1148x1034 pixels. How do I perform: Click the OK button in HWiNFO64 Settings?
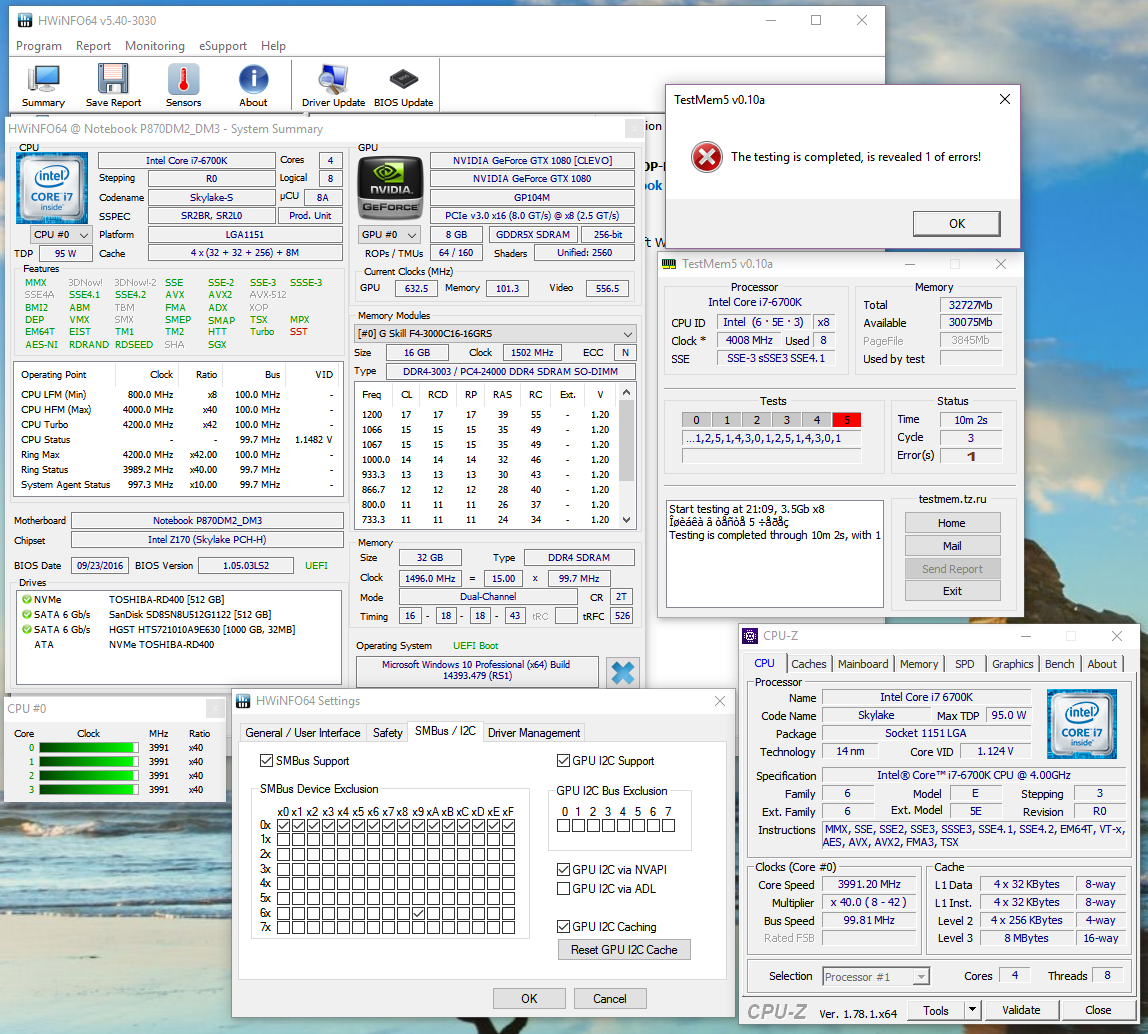[x=529, y=998]
